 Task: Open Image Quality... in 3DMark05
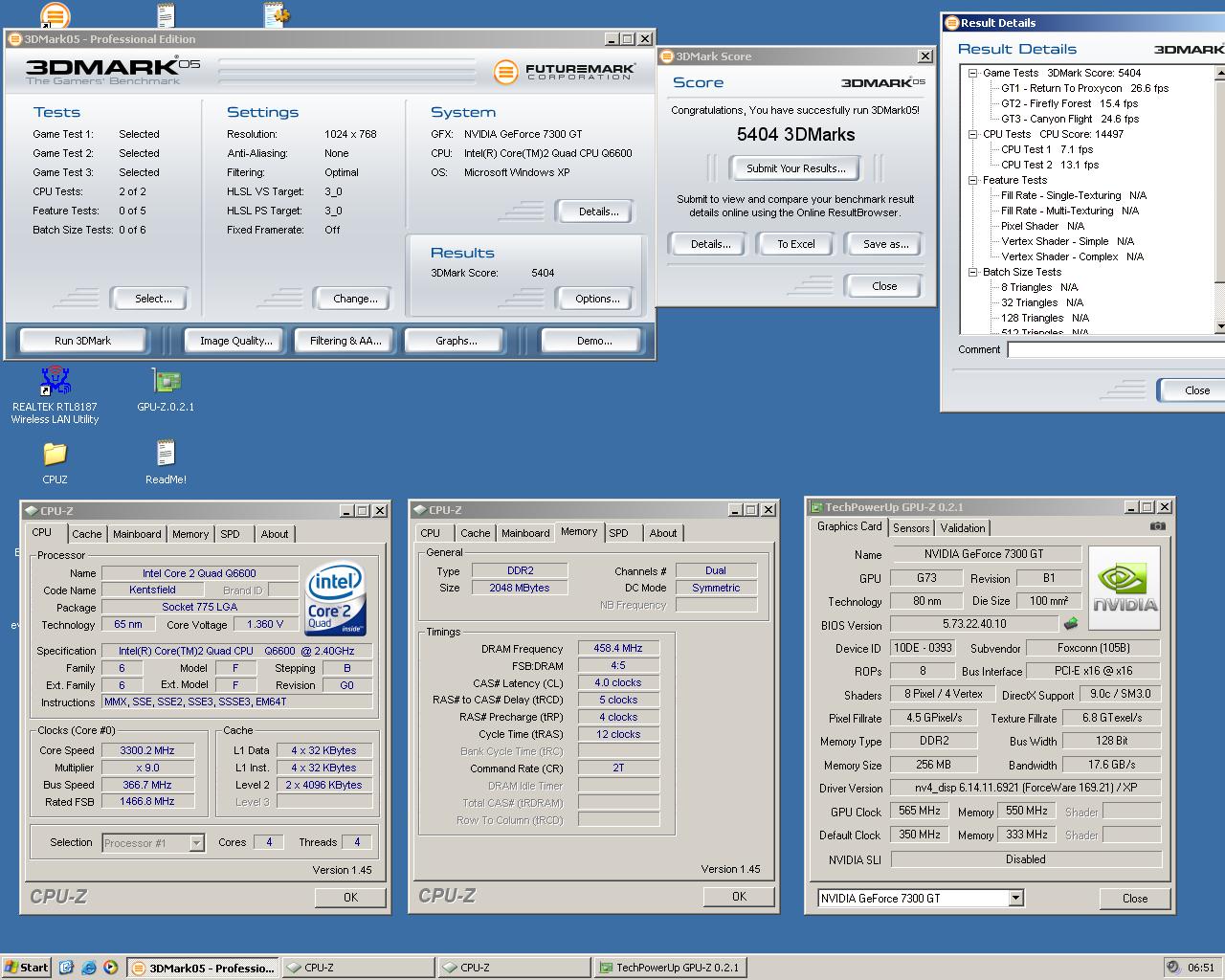pyautogui.click(x=235, y=341)
